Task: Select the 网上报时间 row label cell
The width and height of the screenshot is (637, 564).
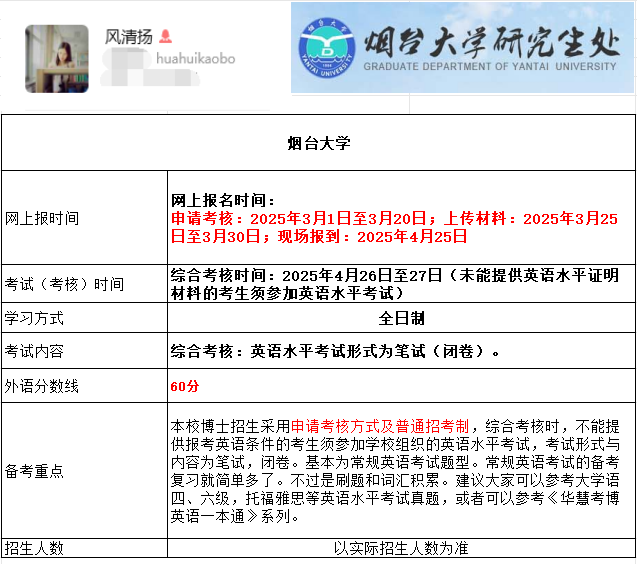Action: (x=84, y=218)
